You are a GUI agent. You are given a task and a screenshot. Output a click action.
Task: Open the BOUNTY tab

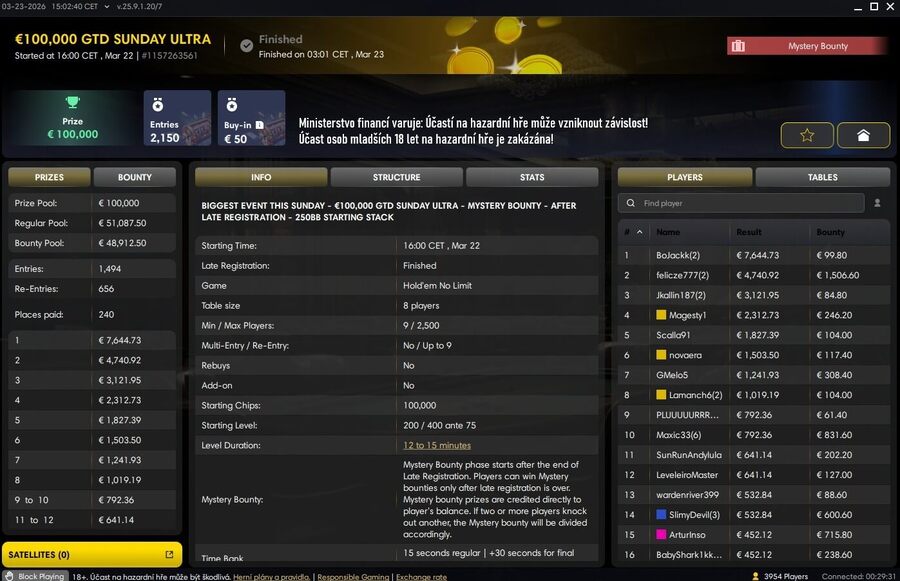point(135,177)
